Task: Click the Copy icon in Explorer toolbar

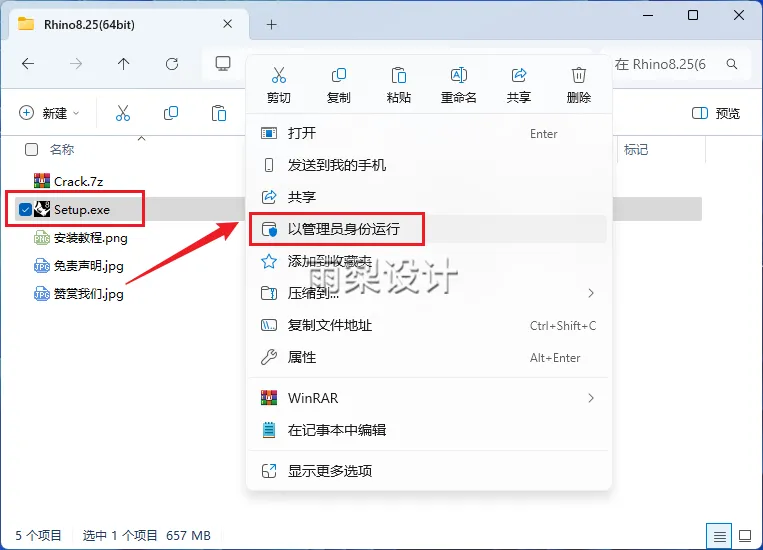Action: click(x=171, y=113)
